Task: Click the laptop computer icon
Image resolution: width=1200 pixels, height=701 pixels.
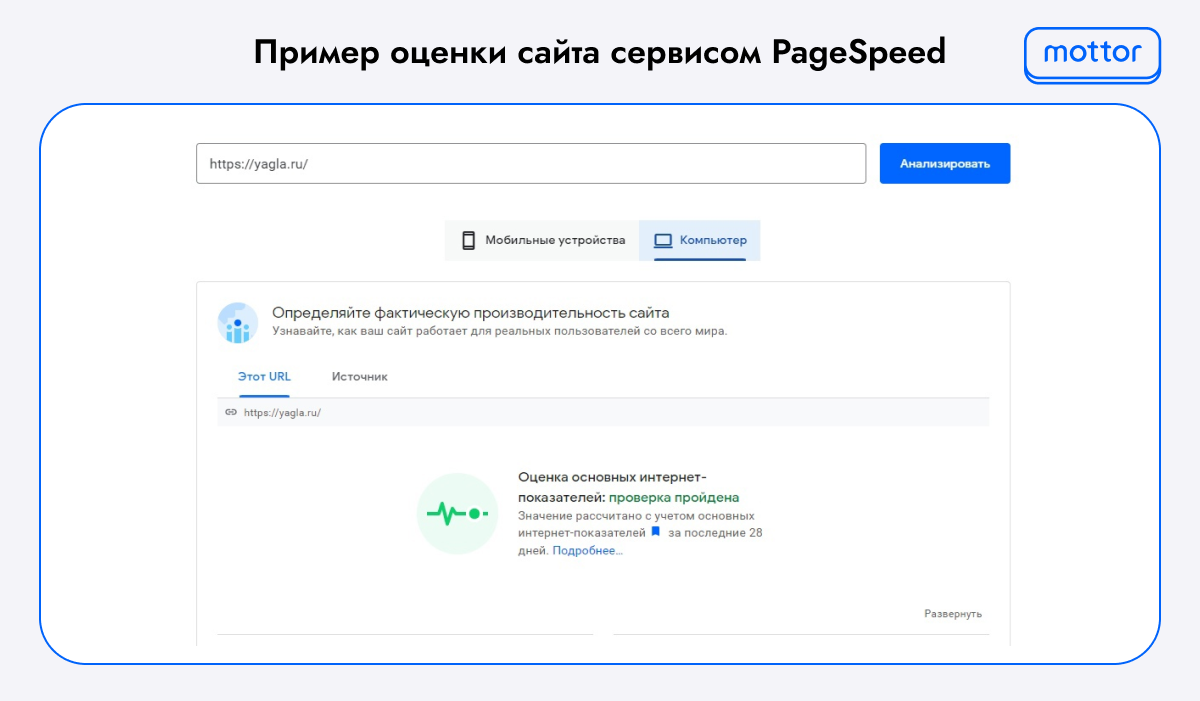Action: pyautogui.click(x=662, y=240)
